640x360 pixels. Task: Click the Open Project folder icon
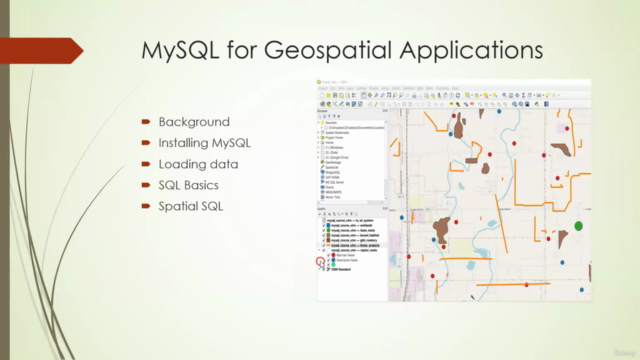point(329,96)
